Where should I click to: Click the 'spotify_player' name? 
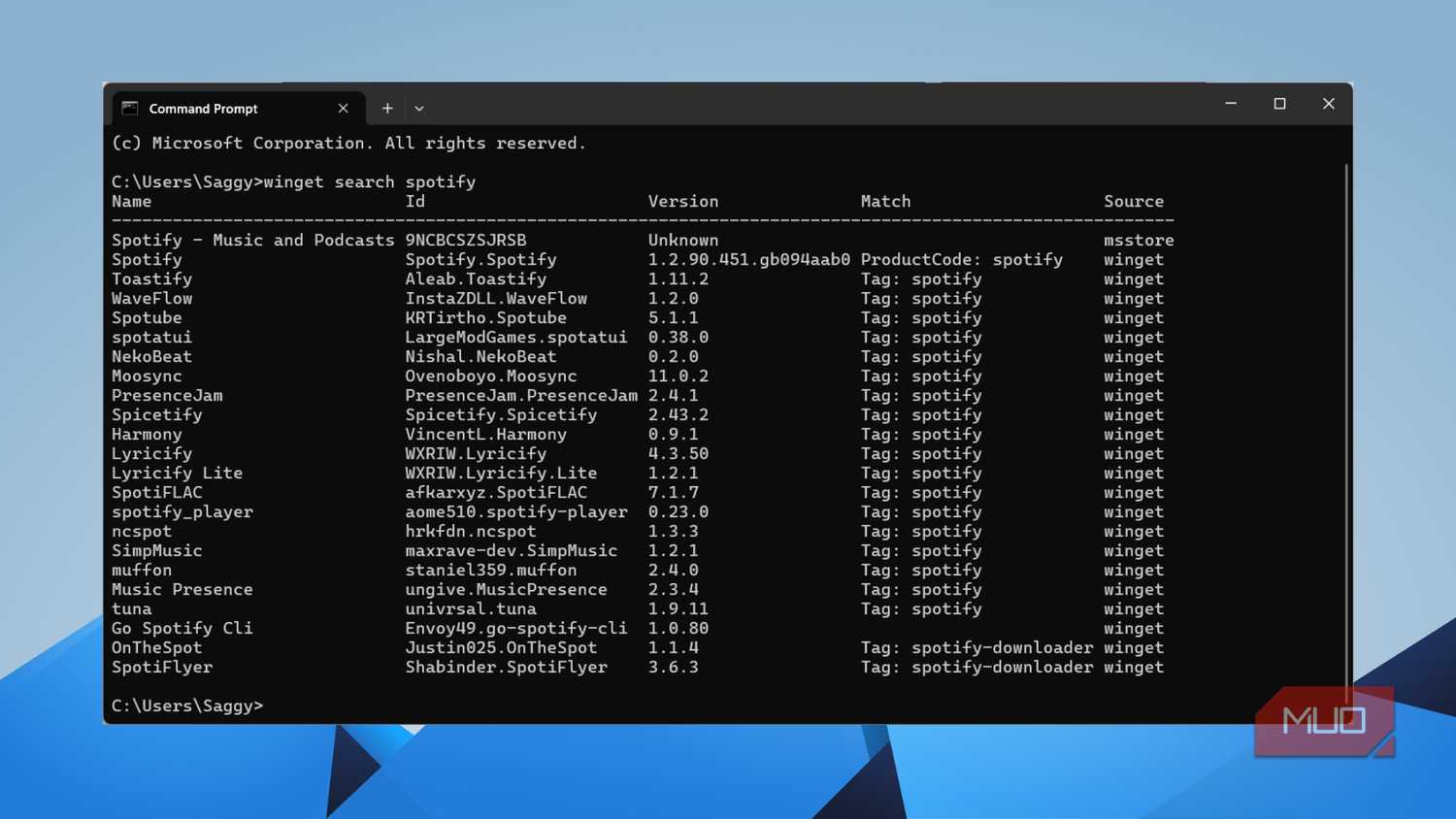point(182,511)
